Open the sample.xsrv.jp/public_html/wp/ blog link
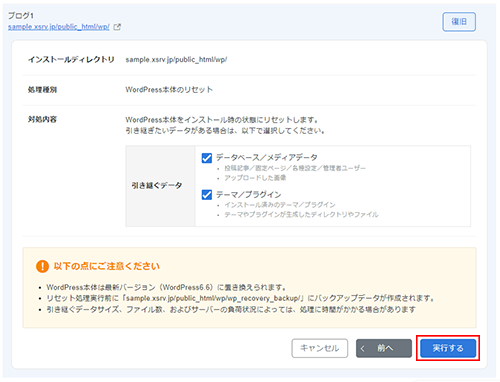500x382 pixels. point(59,27)
